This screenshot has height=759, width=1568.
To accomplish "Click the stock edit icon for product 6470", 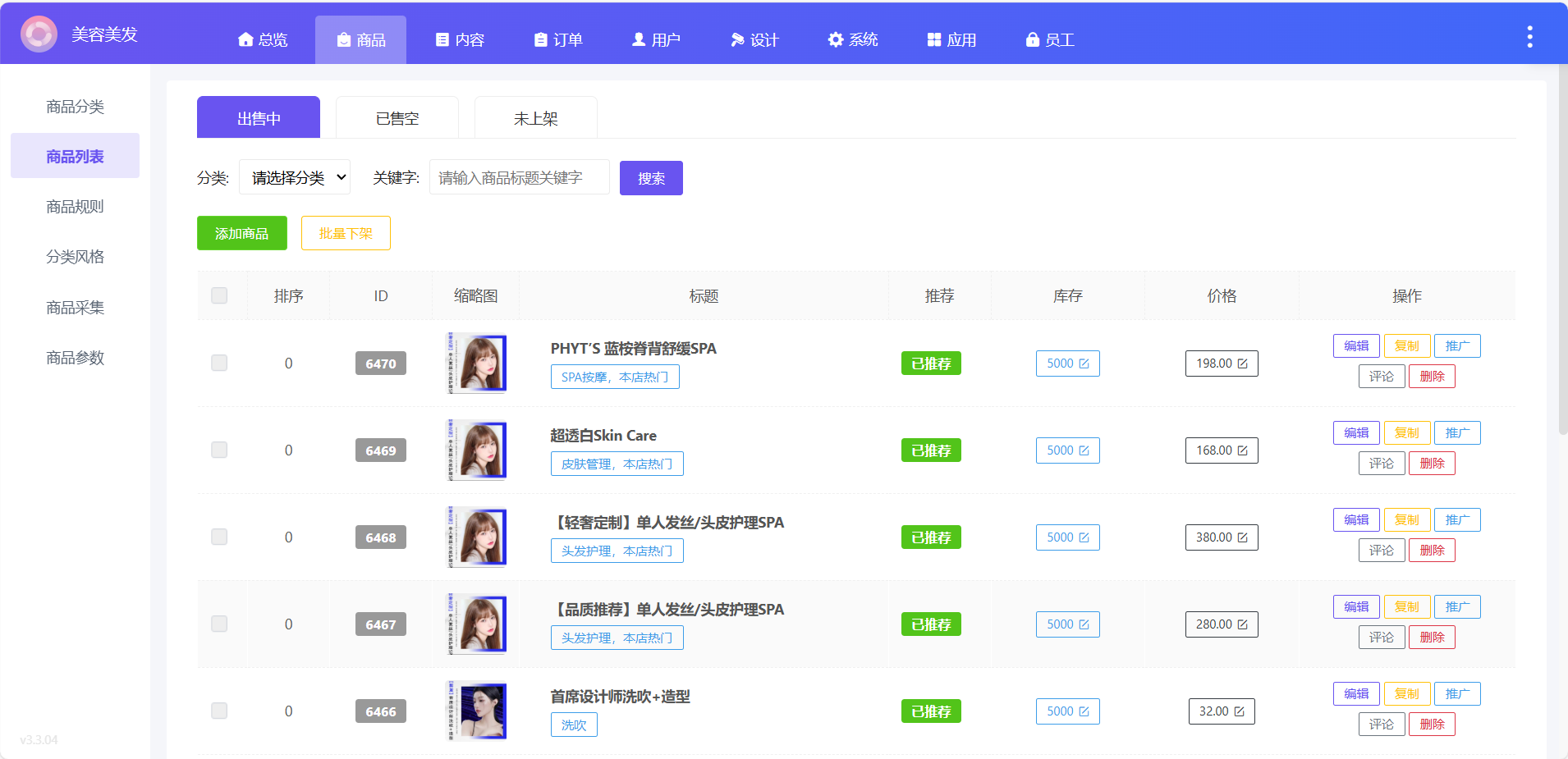I will click(x=1084, y=363).
